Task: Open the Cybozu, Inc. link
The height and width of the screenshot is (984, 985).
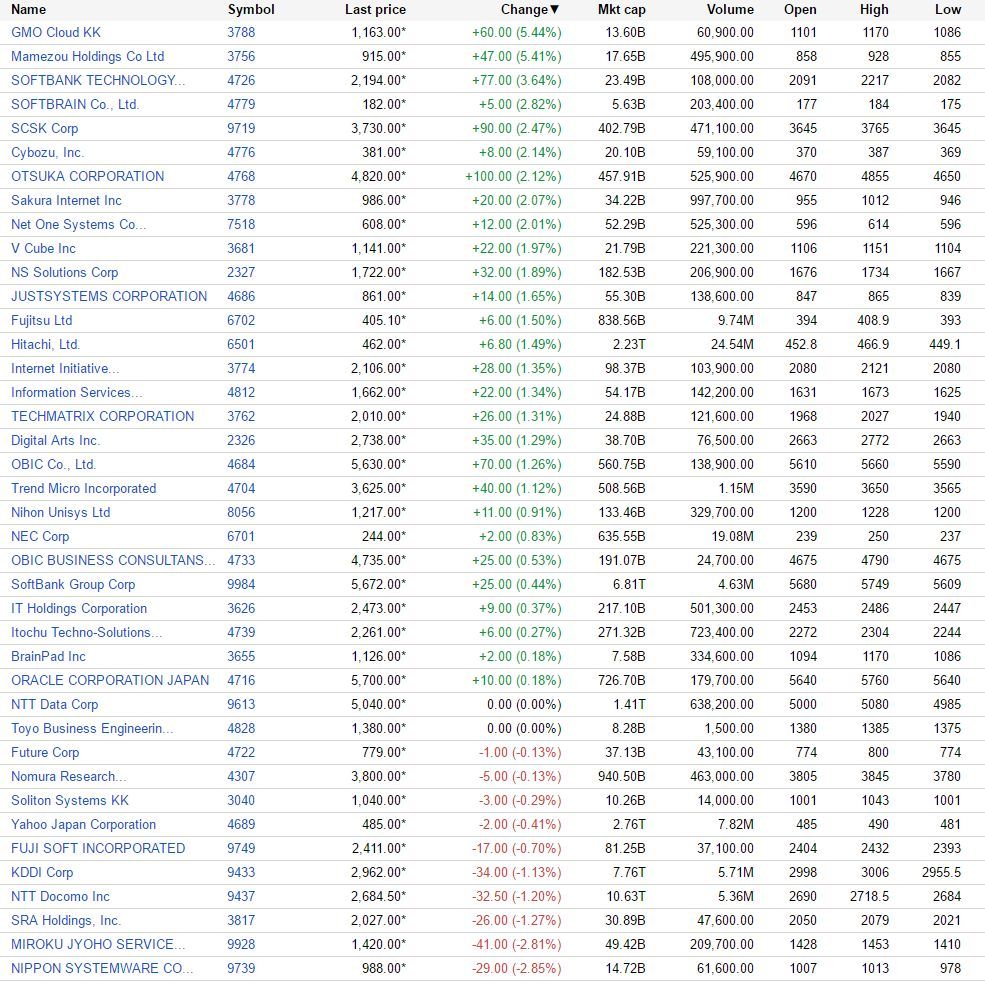Action: click(47, 153)
